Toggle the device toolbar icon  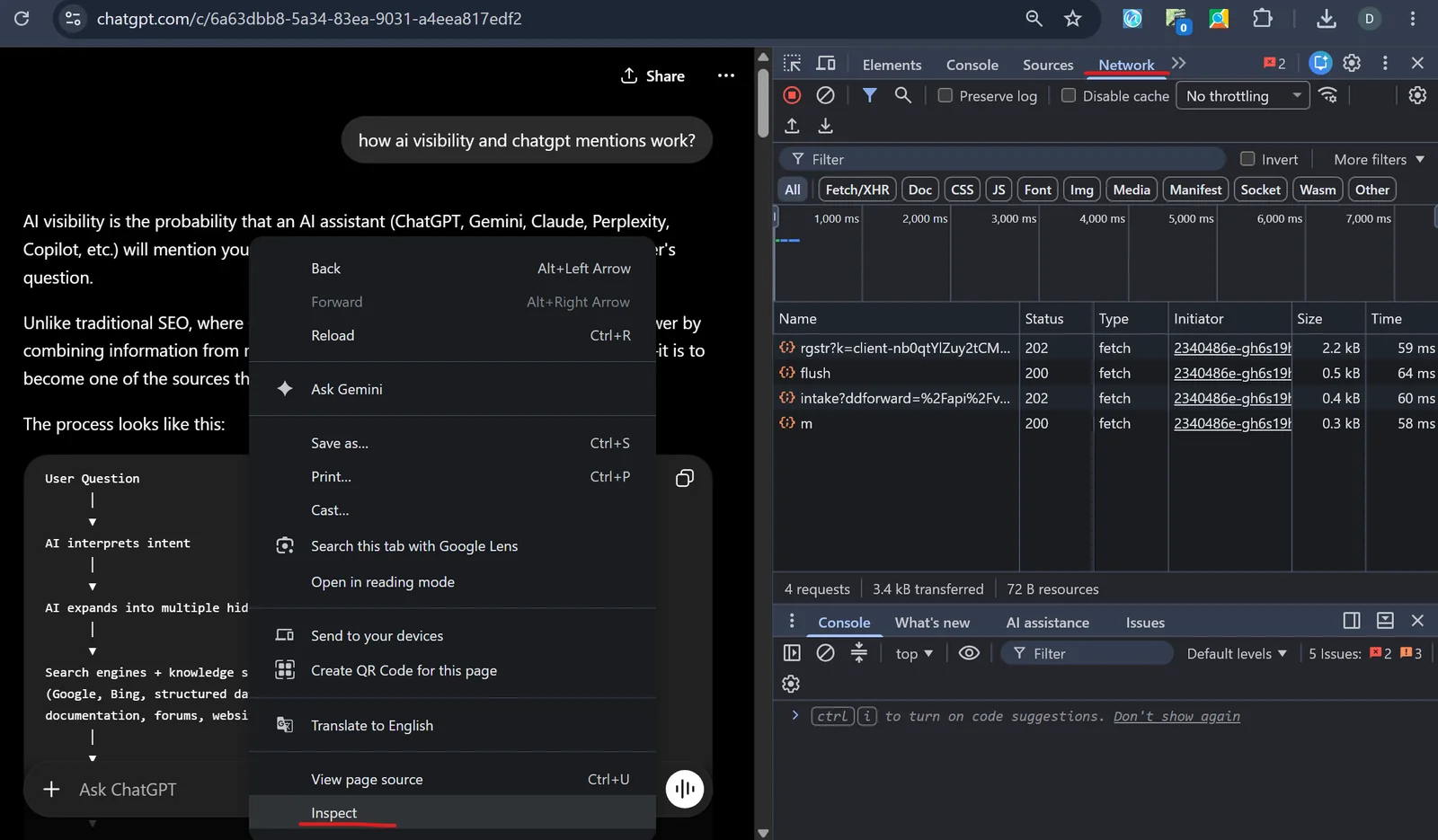click(826, 64)
